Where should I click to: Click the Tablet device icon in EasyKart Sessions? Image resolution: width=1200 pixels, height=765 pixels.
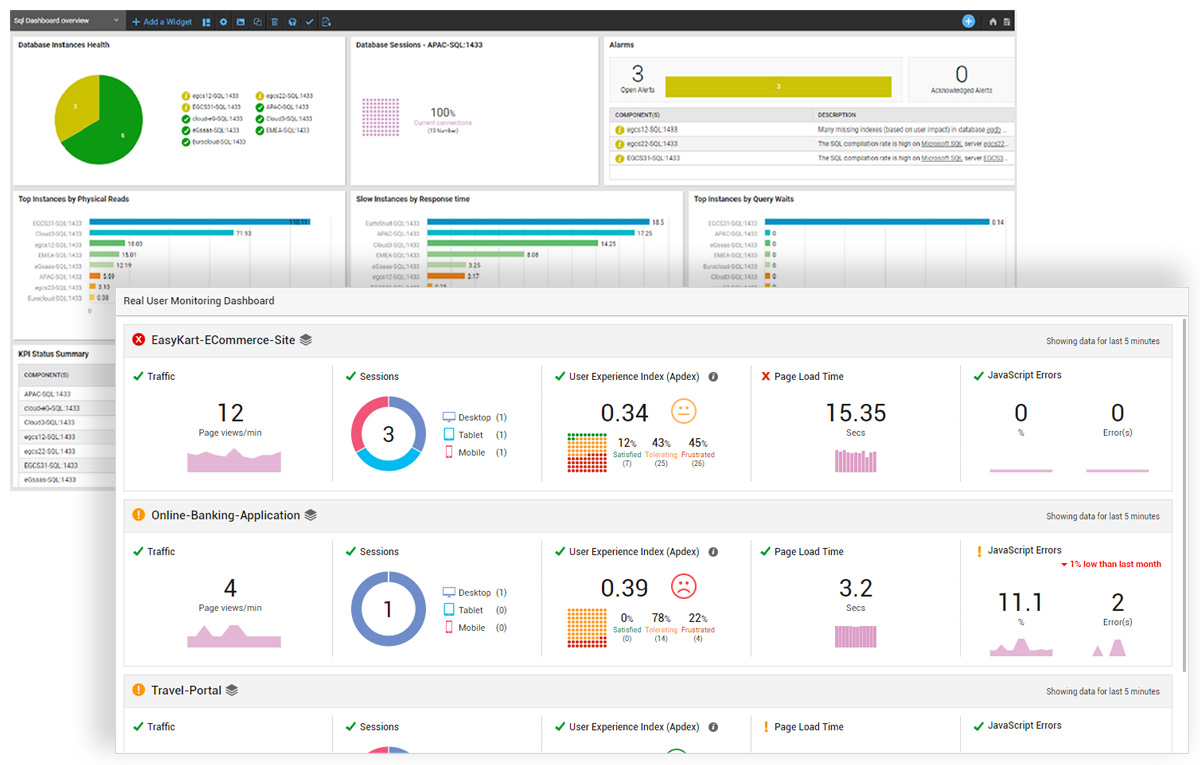(x=449, y=435)
